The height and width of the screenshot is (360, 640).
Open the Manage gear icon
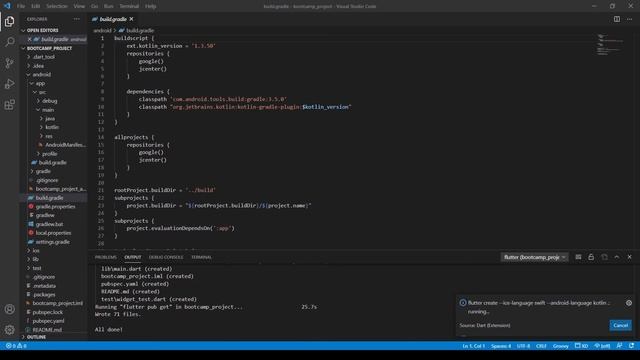[x=9, y=329]
